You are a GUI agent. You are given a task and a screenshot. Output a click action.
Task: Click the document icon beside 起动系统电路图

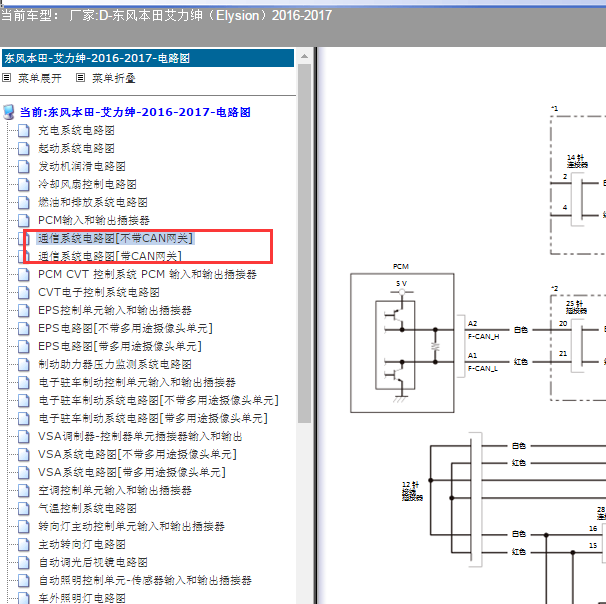[24, 148]
